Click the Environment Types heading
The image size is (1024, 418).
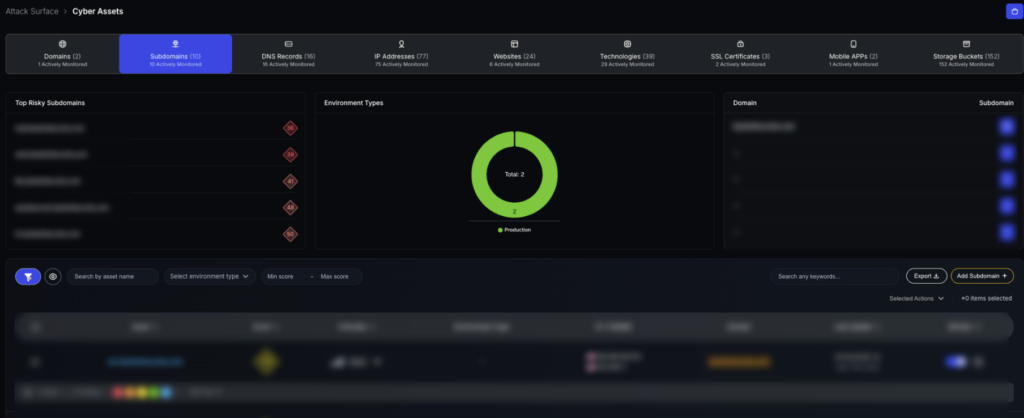tap(353, 103)
